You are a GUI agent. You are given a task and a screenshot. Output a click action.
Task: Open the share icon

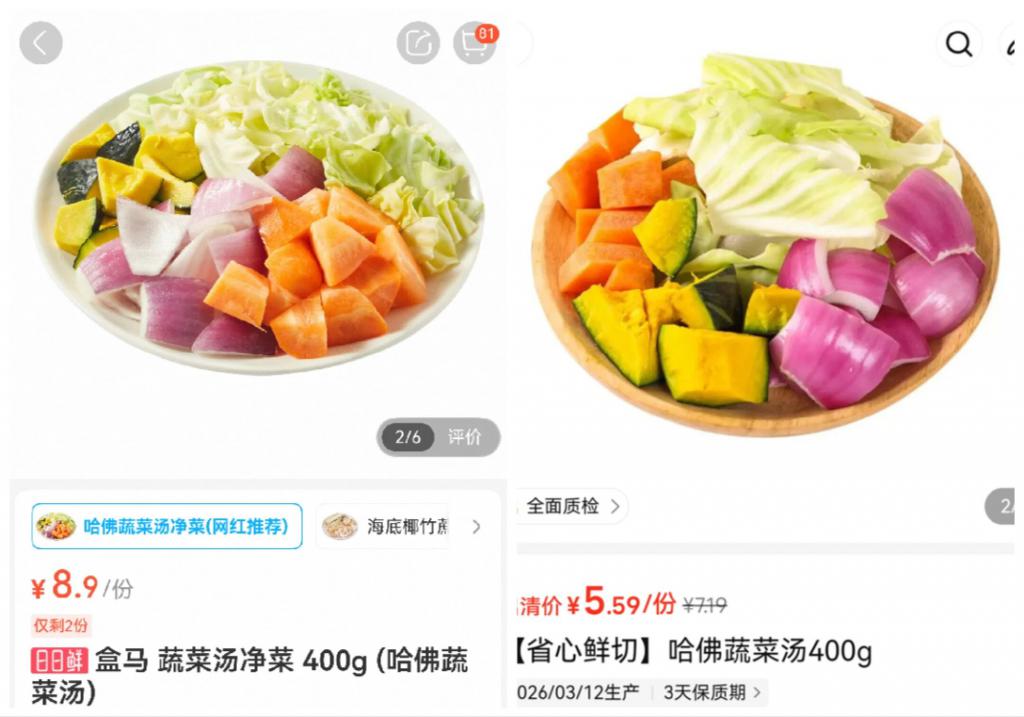pyautogui.click(x=418, y=43)
